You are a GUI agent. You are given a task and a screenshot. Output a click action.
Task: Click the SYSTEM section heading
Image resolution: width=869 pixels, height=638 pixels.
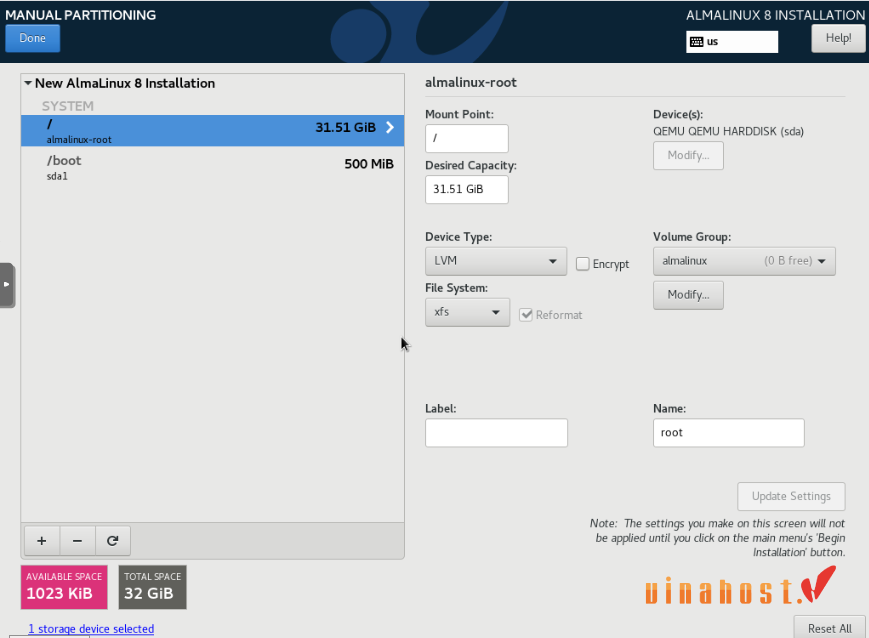pyautogui.click(x=68, y=106)
